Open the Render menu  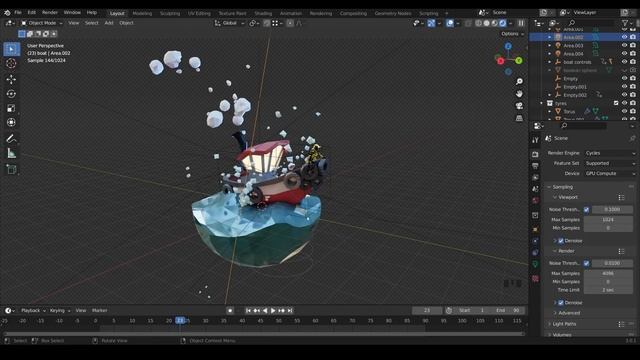click(x=50, y=13)
